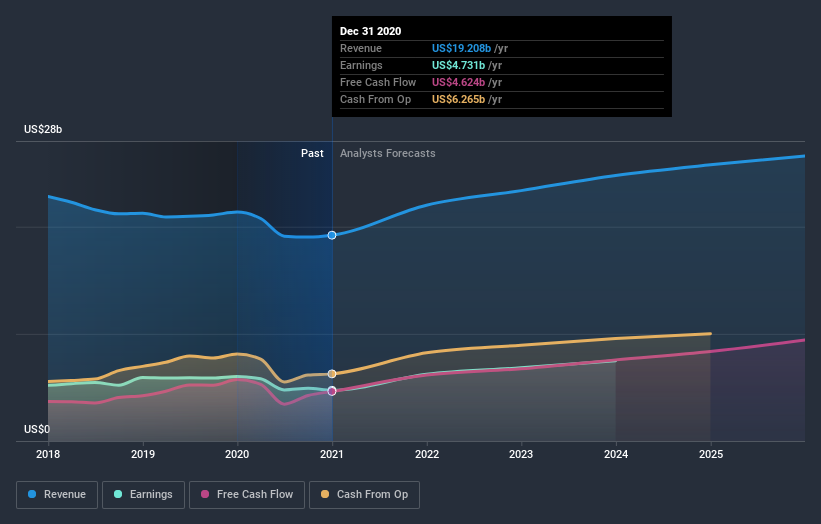Select the Cash From Op marker at 2021

(x=332, y=374)
